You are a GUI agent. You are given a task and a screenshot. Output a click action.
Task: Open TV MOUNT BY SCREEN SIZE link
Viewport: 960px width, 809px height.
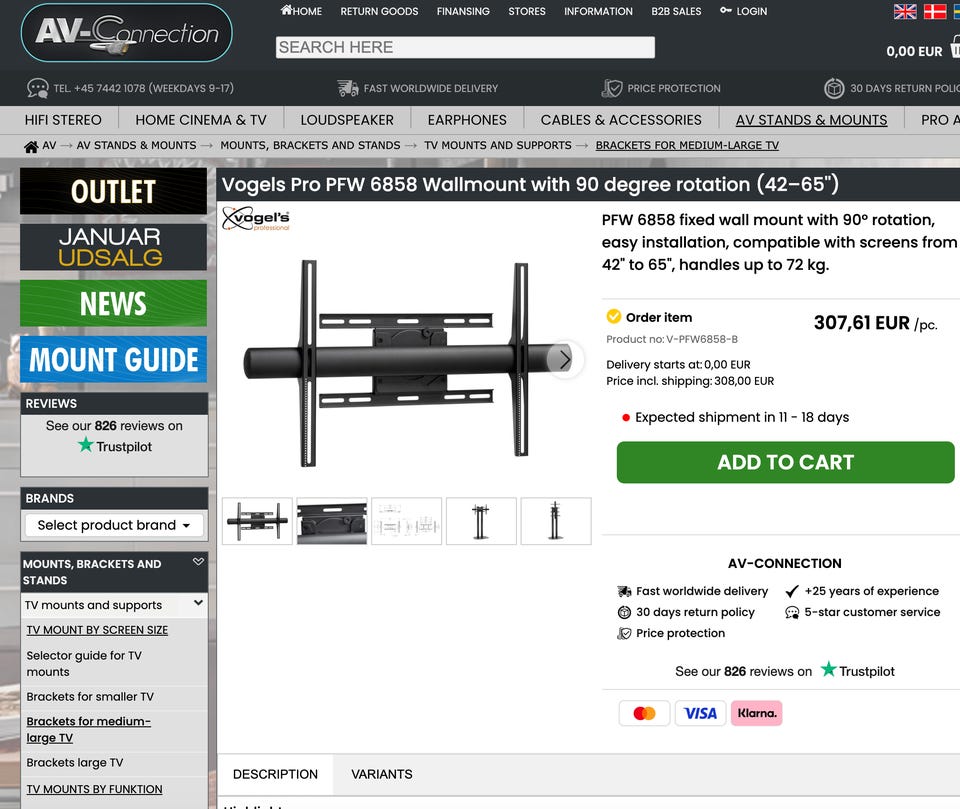coord(97,630)
